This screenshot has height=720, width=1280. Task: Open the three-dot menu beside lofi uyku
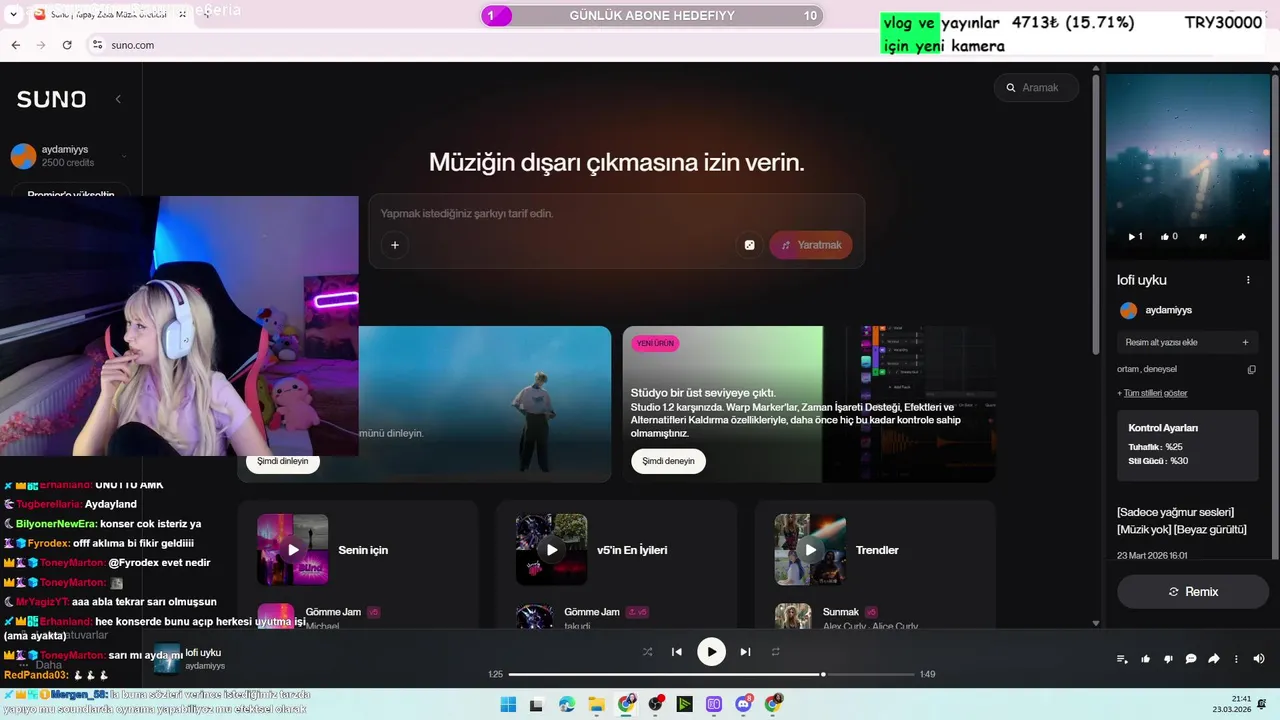pyautogui.click(x=1248, y=280)
